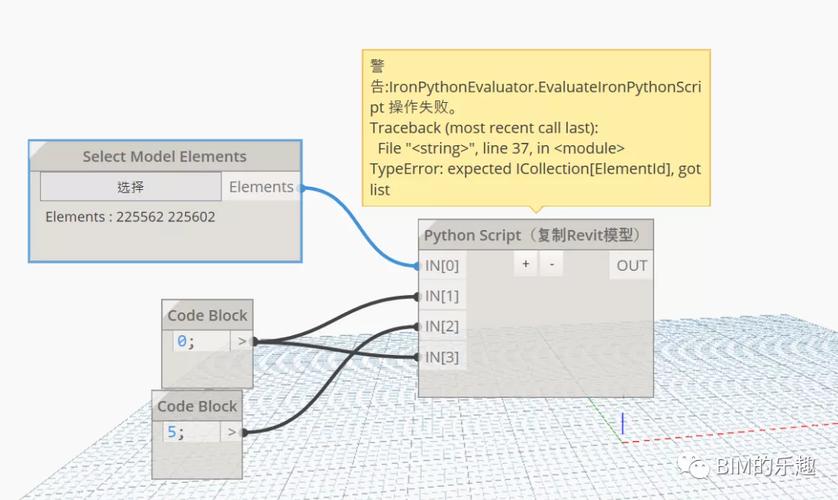Image resolution: width=838 pixels, height=500 pixels.
Task: Click the IN[0] input port
Action: click(442, 265)
